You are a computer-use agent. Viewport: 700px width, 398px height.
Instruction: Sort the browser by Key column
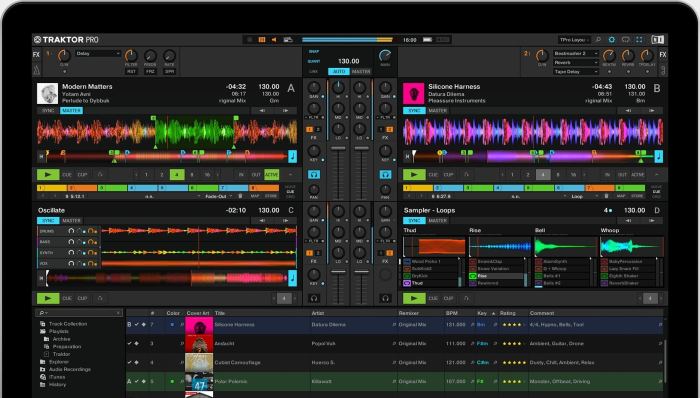tap(487, 313)
